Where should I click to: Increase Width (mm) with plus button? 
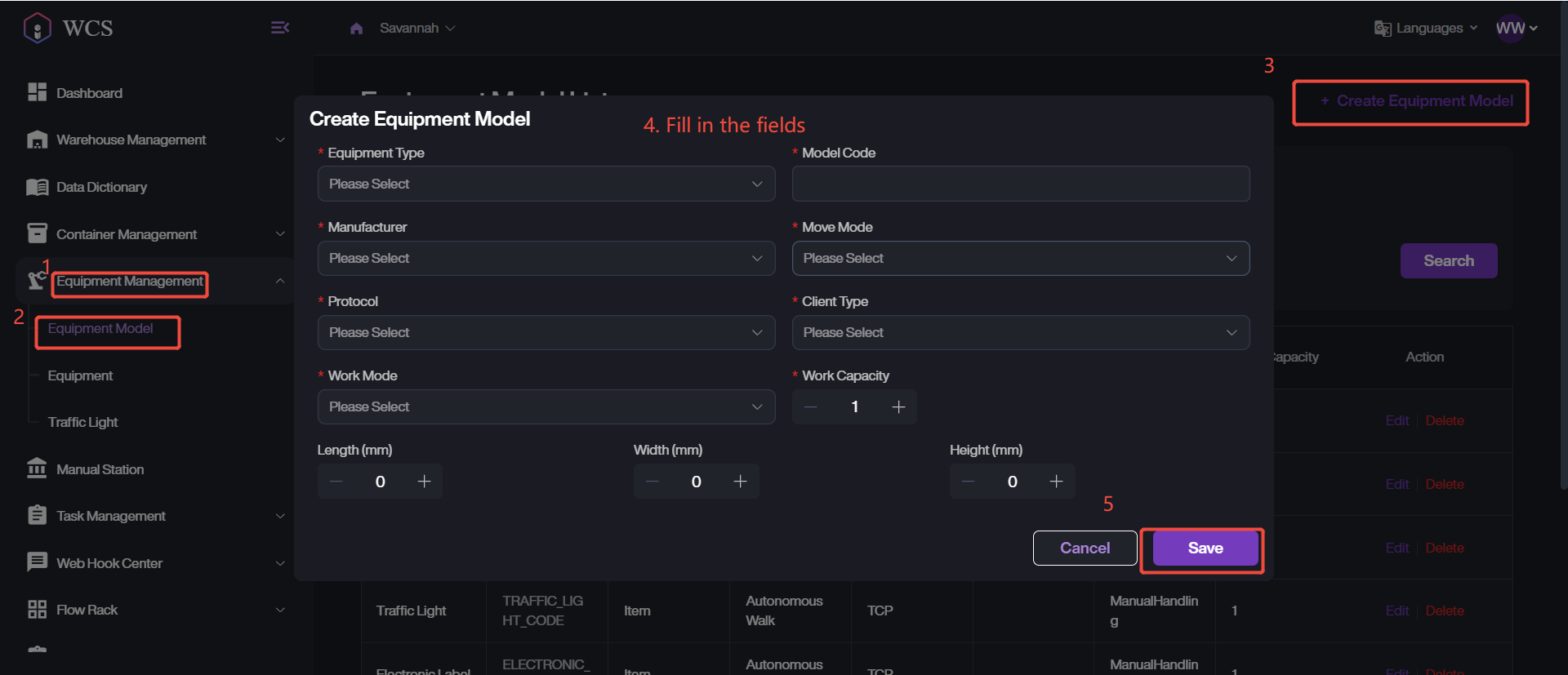click(x=740, y=482)
